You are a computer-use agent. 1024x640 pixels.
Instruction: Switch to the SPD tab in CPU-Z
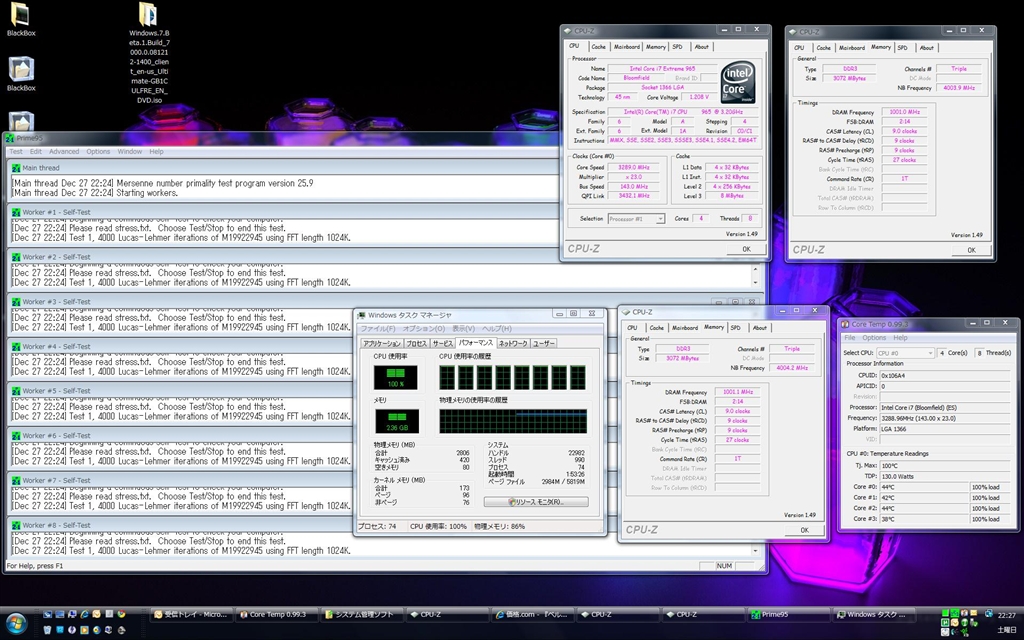(677, 47)
